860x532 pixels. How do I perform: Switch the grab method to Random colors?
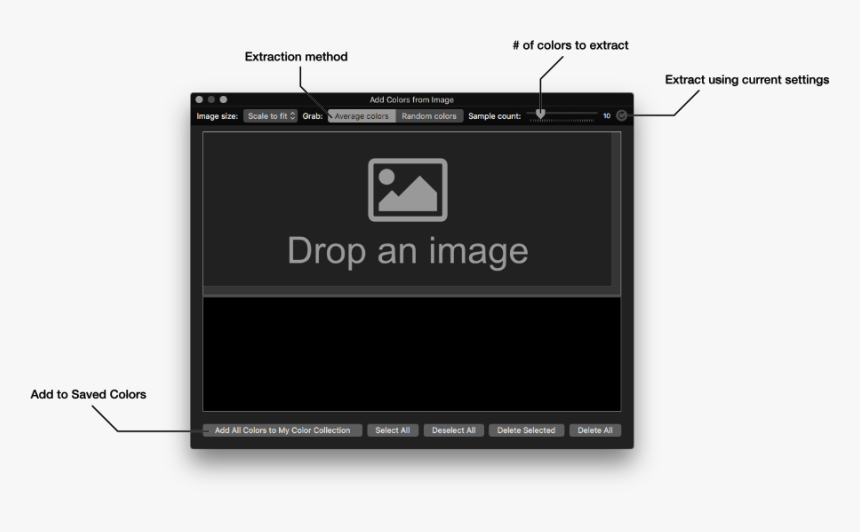click(x=429, y=116)
